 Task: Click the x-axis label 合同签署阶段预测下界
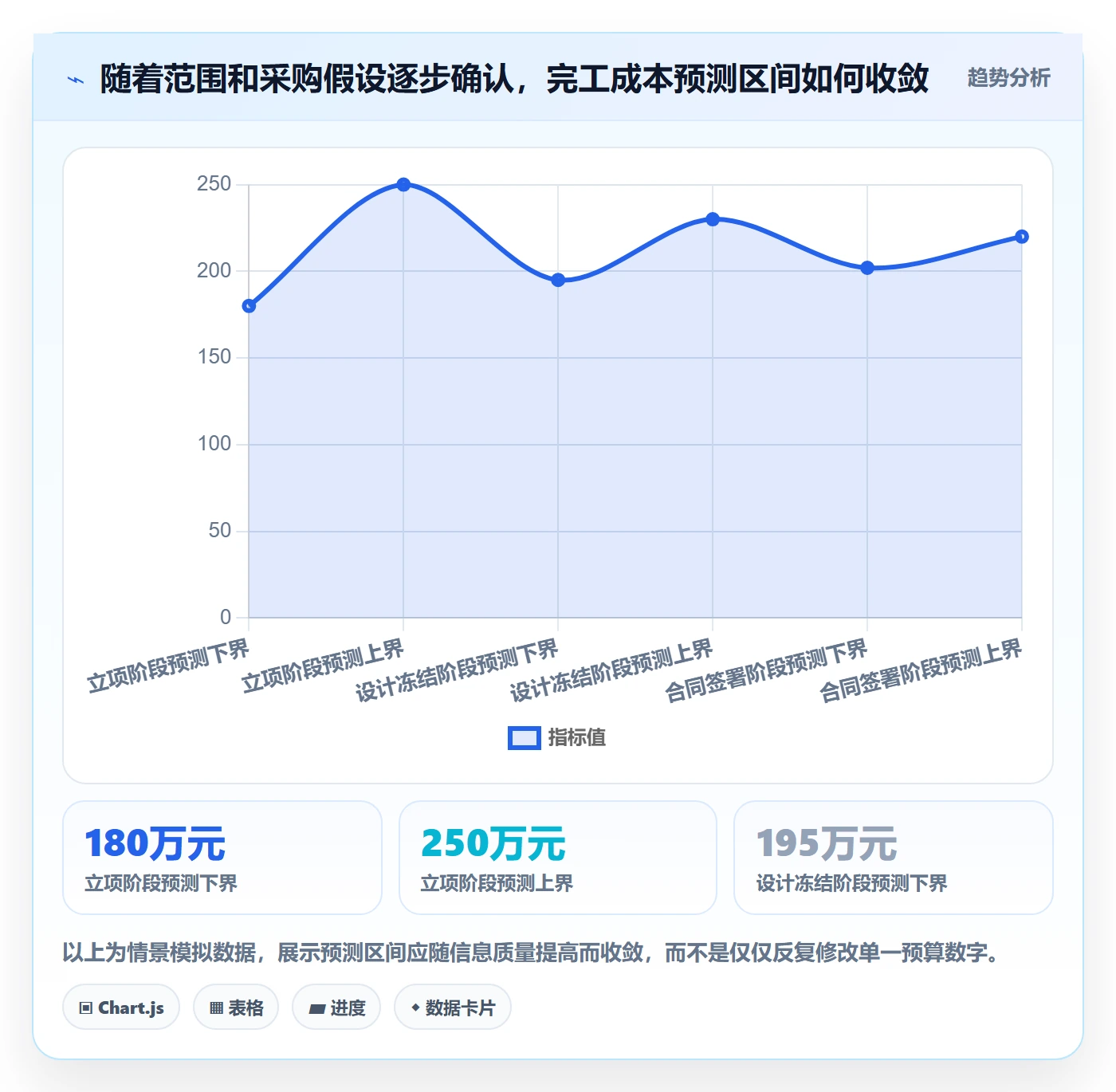[x=766, y=671]
